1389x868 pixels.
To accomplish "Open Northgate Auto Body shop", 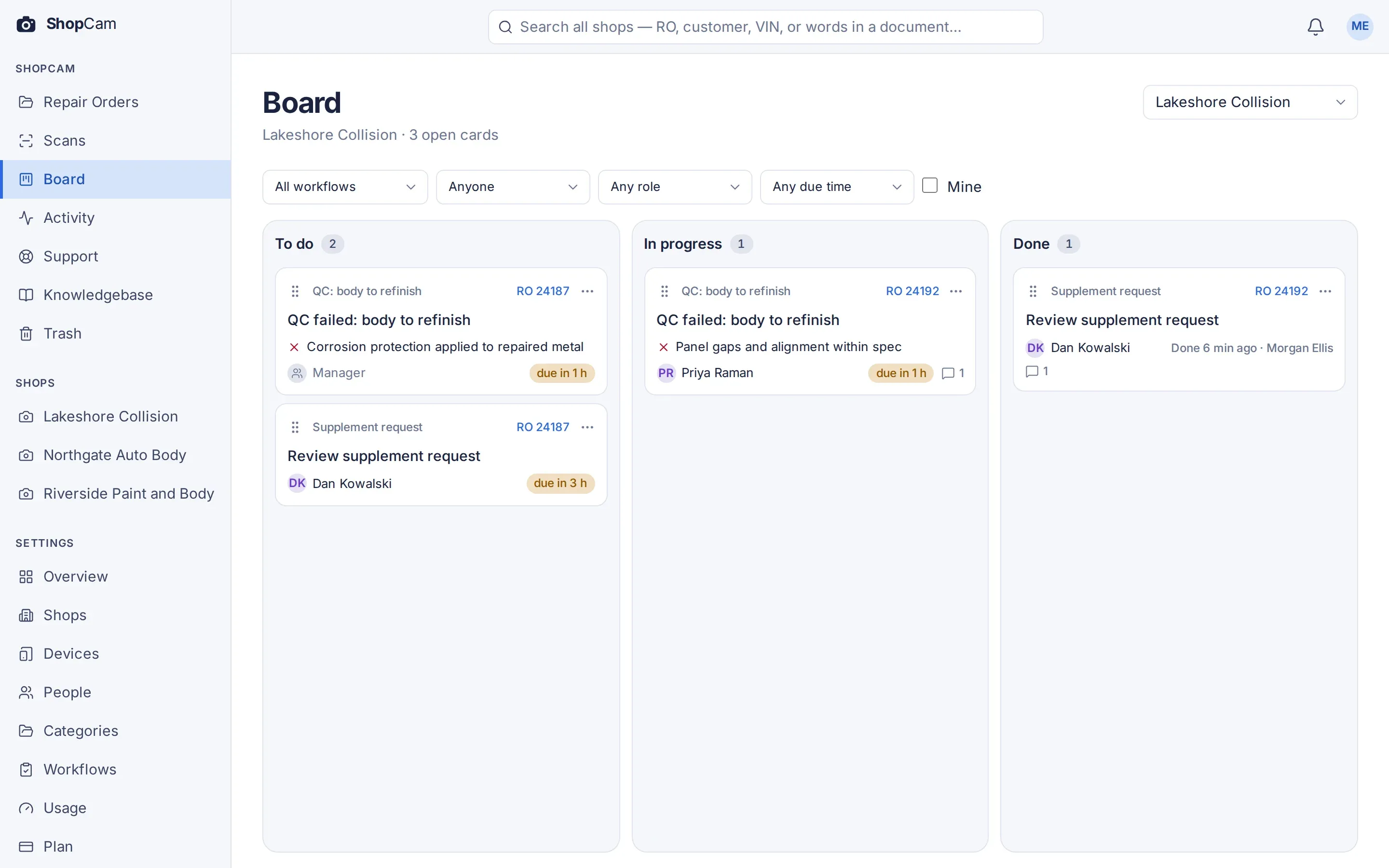I will coord(115,455).
